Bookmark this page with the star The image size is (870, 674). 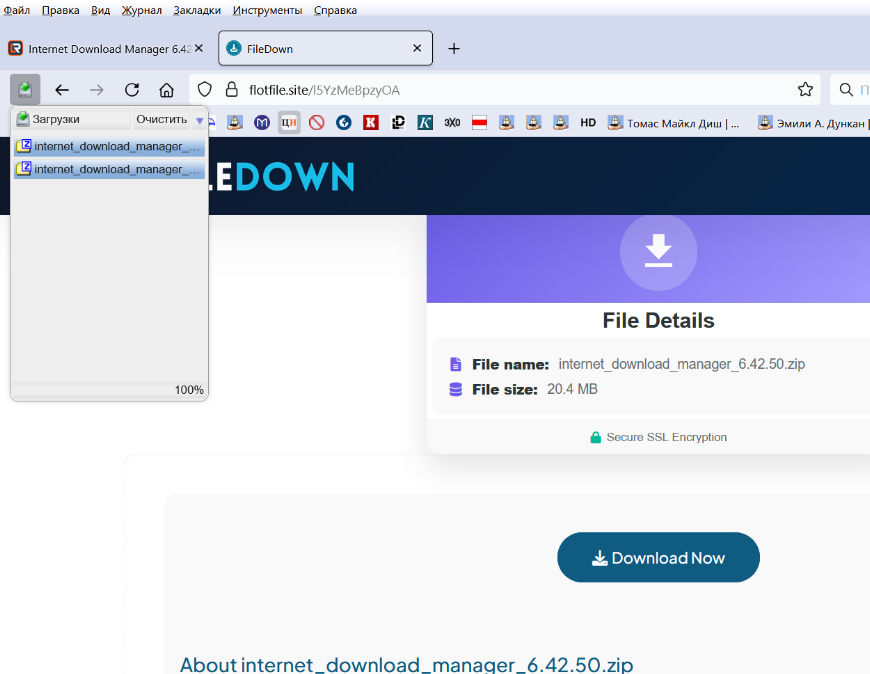[x=805, y=89]
